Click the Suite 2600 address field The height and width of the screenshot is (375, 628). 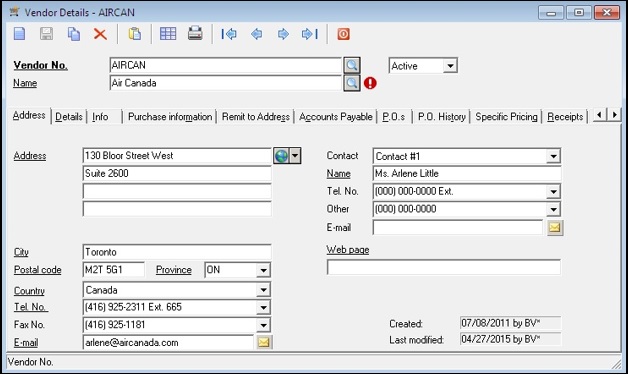177,173
